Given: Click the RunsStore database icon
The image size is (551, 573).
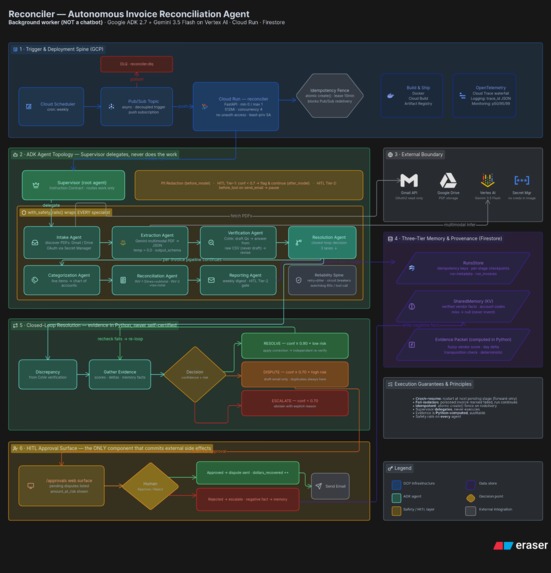Looking at the screenshot, I should click(x=412, y=268).
